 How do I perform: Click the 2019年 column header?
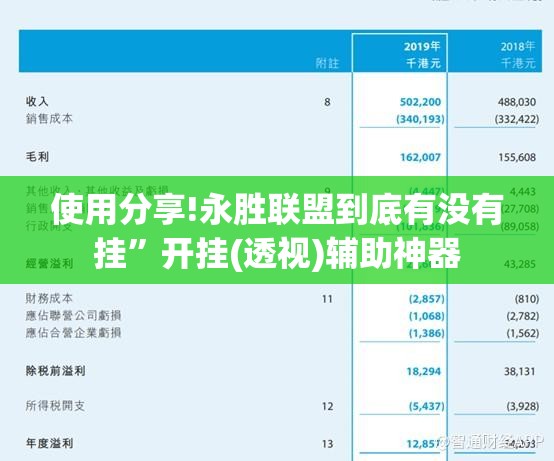422,46
